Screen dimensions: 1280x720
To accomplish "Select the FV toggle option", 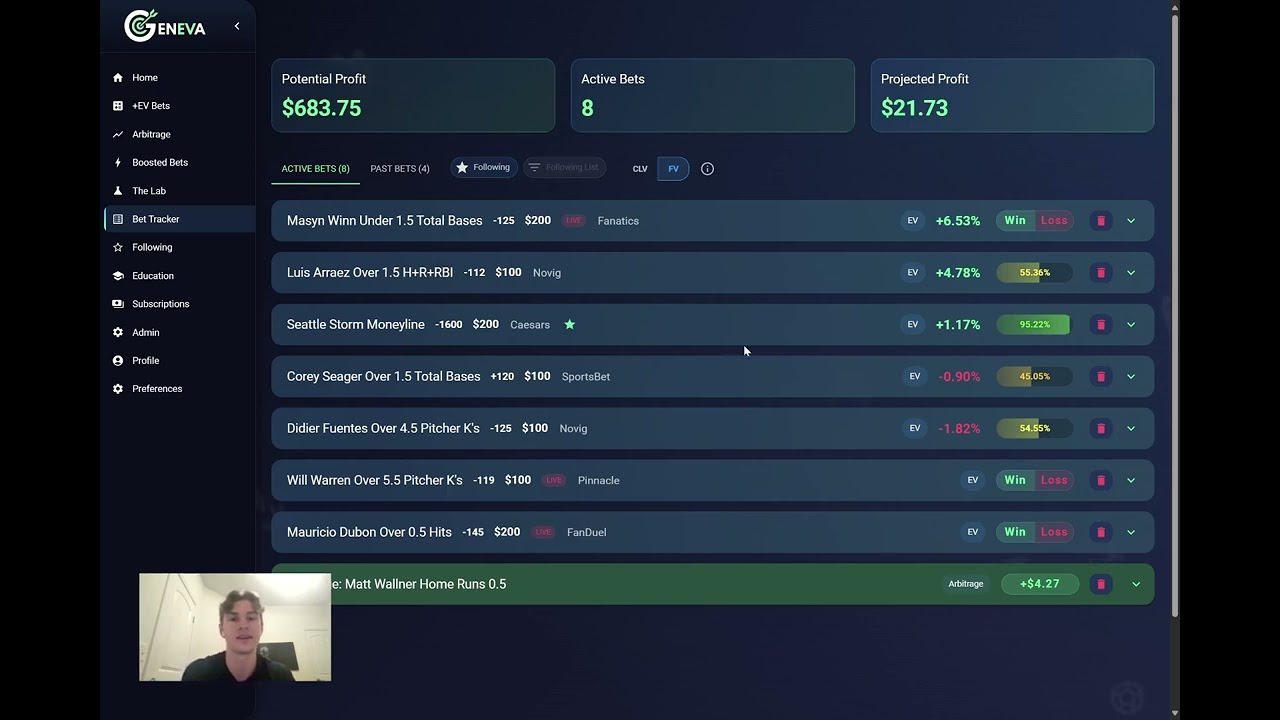I will coord(673,169).
